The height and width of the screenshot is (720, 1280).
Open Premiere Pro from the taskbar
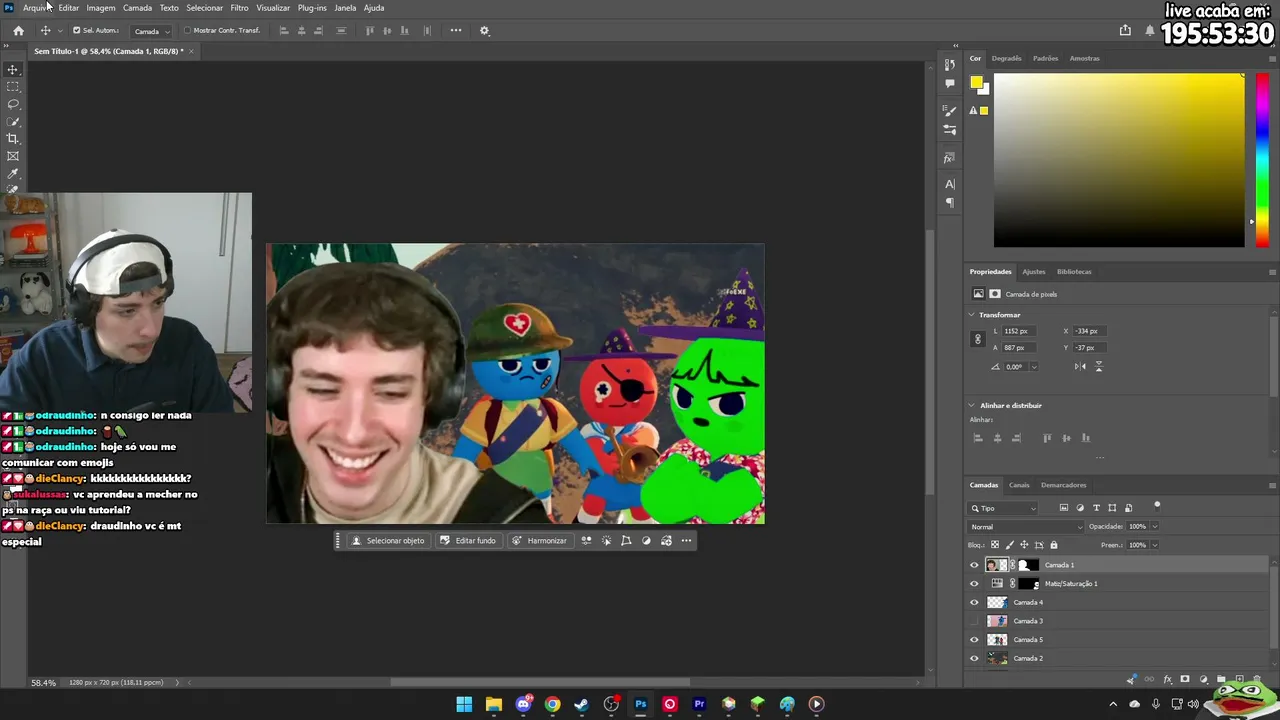699,704
